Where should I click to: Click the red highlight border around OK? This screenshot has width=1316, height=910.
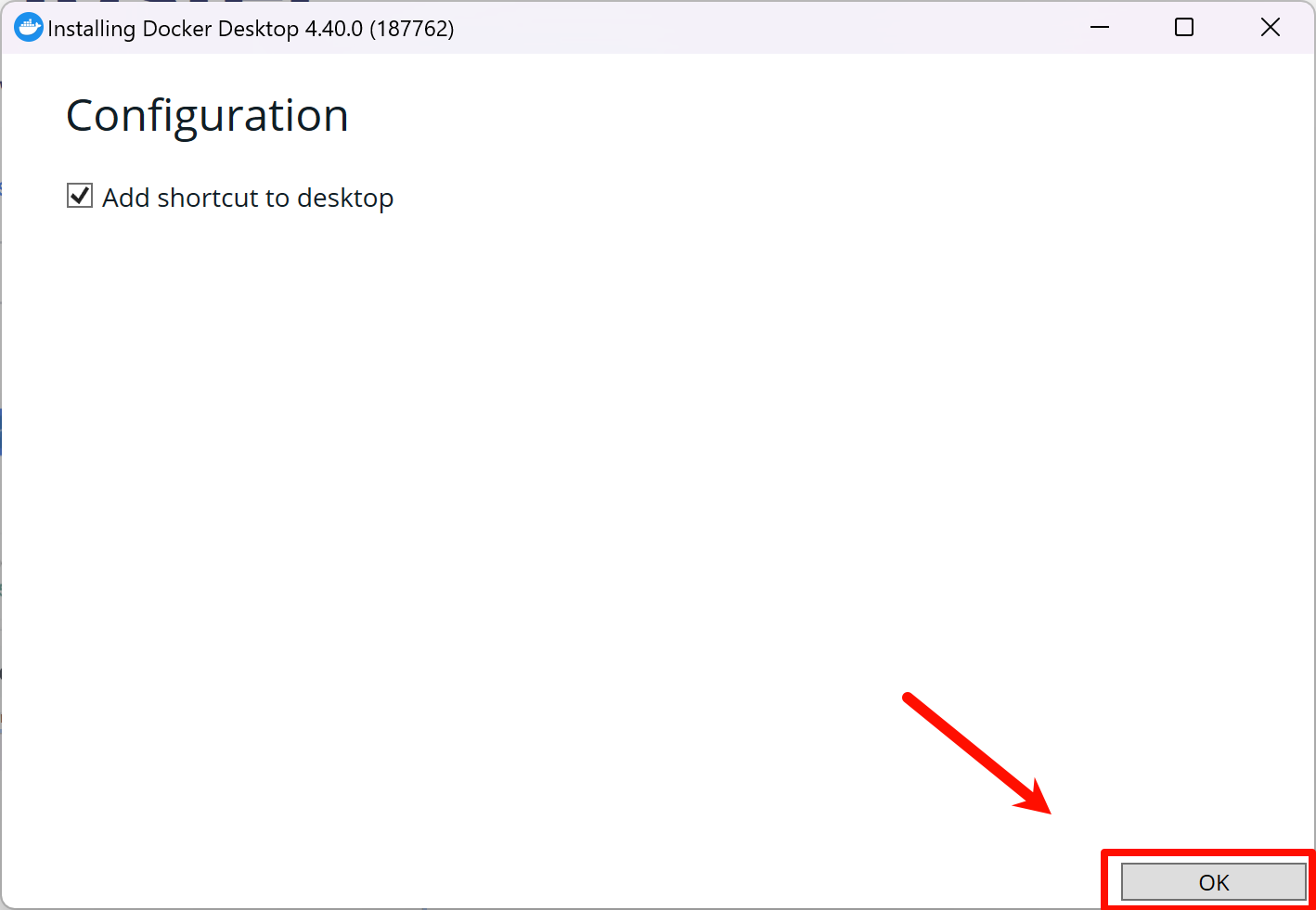1206,852
